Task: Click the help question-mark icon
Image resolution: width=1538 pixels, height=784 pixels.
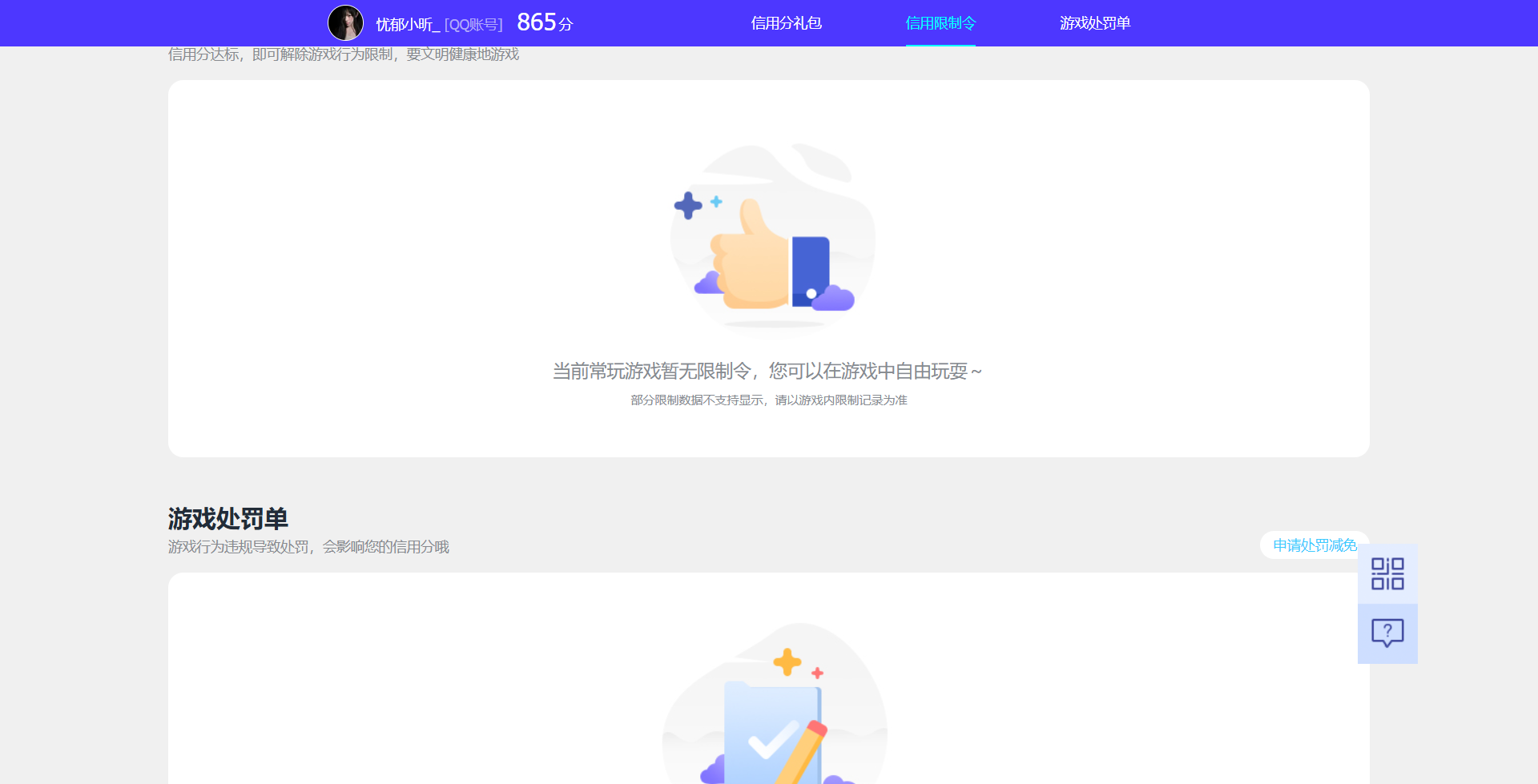Action: point(1387,633)
